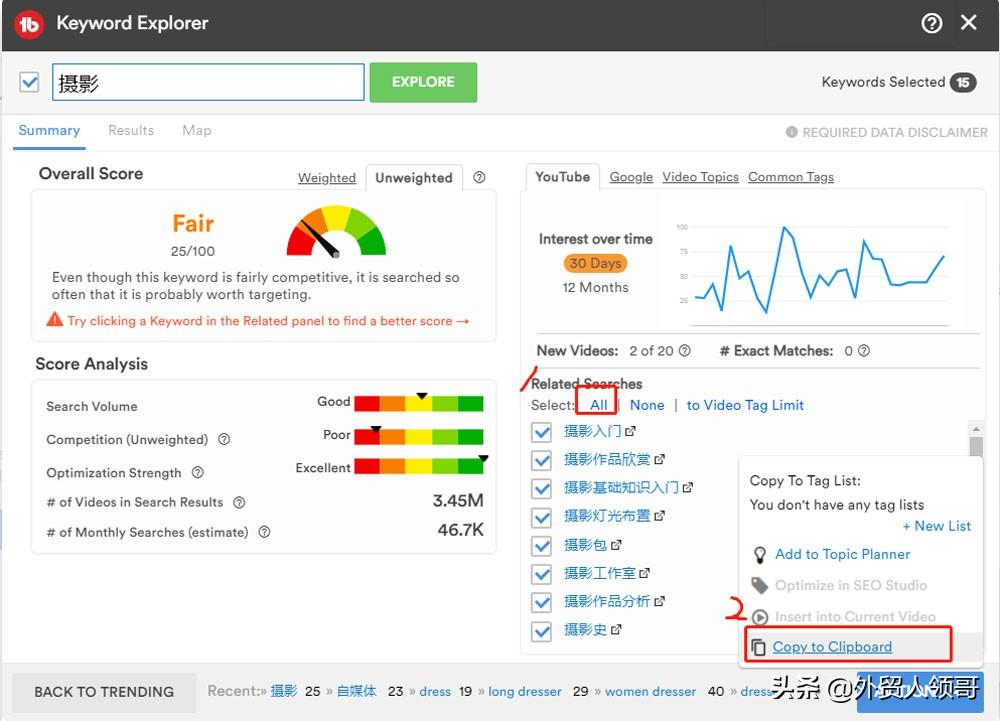
Task: Click help icon next to Exact Matches
Action: (x=864, y=351)
